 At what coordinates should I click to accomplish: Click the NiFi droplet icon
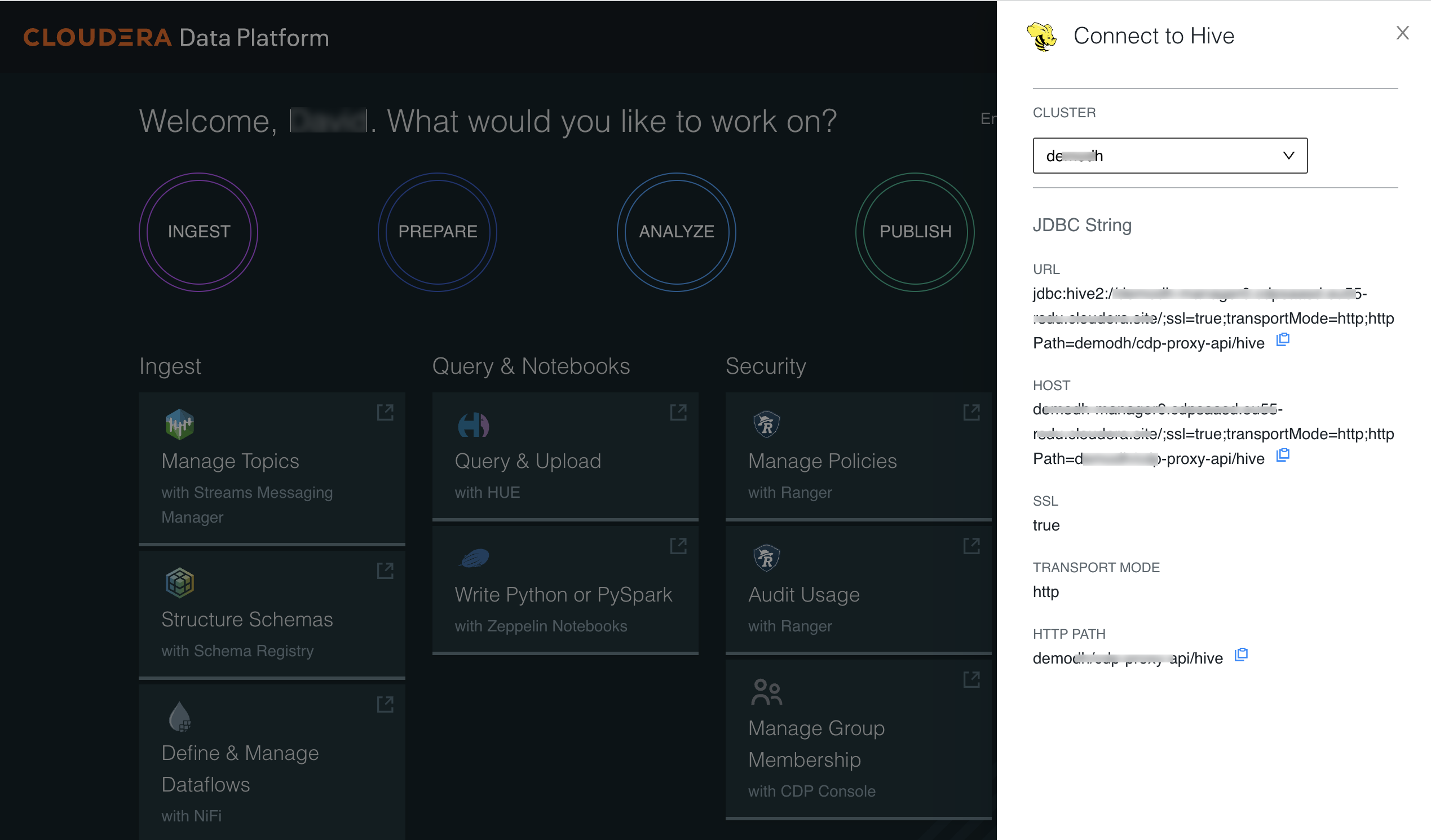tap(179, 717)
